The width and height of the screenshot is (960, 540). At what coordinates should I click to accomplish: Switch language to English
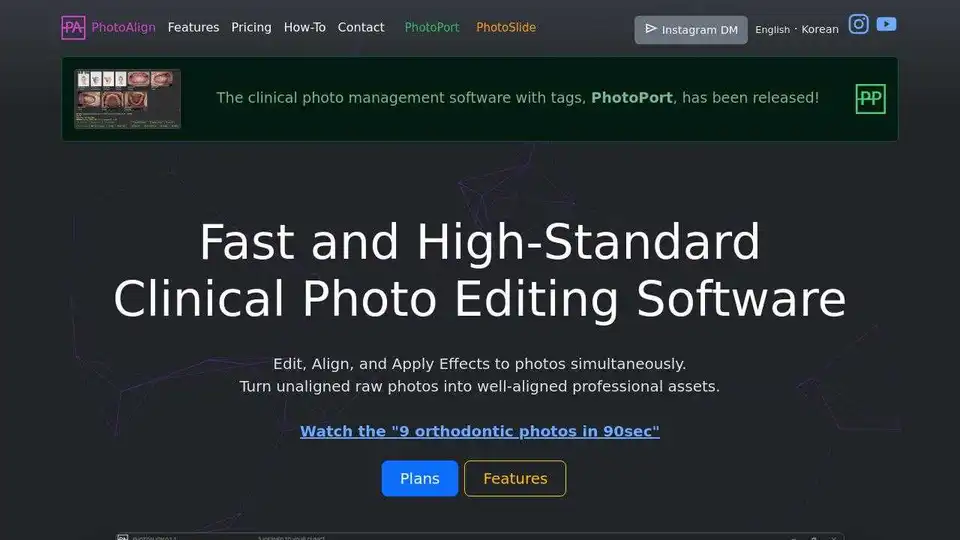[772, 29]
